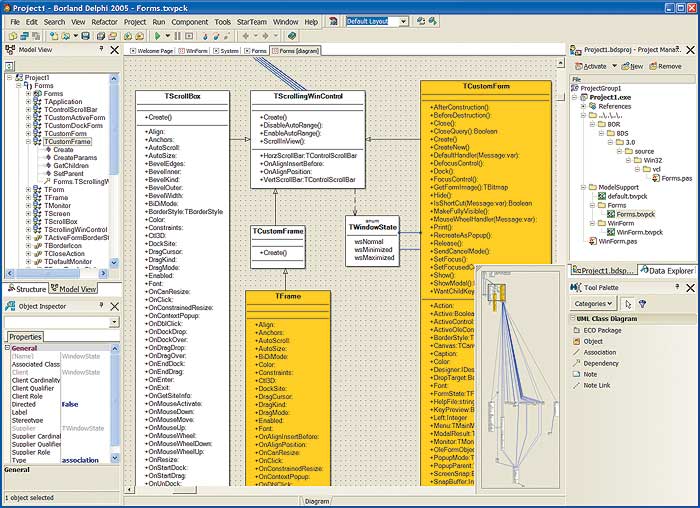Click the Open file toolbar icon
The image size is (700, 508).
[66, 36]
